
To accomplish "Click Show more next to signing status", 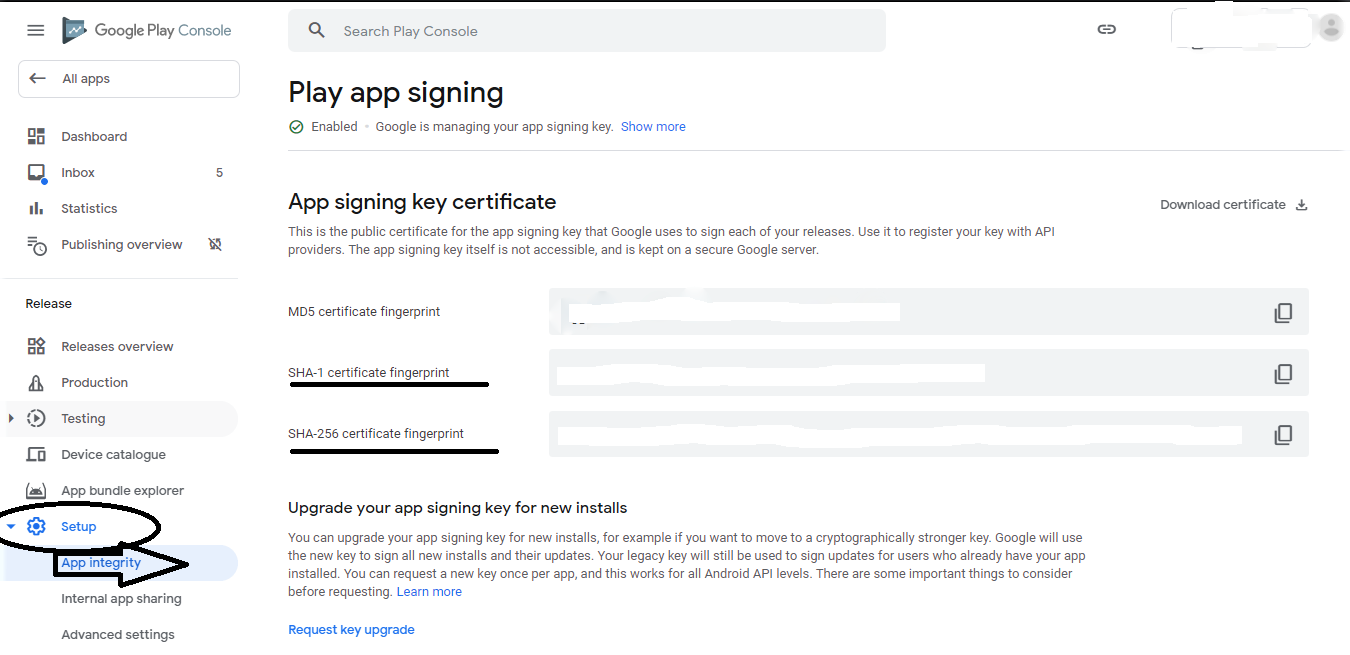I will (x=653, y=127).
